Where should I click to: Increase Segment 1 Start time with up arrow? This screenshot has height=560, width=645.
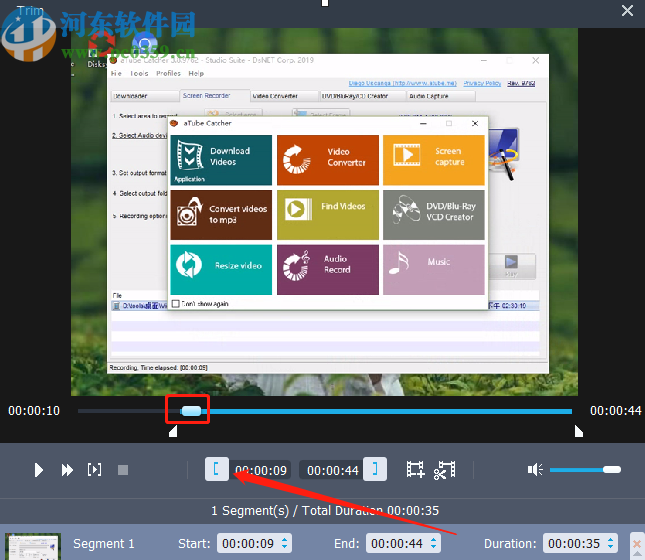(284, 539)
